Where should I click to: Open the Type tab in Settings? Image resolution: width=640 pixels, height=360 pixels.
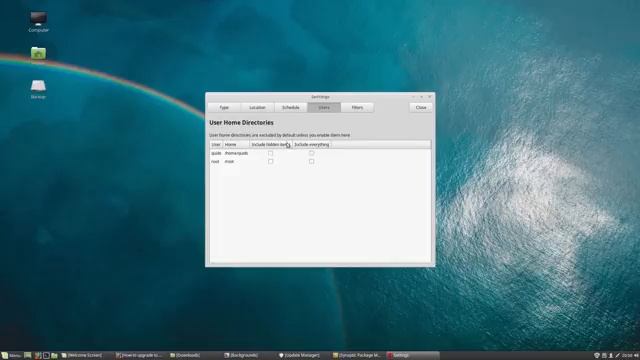(x=224, y=107)
